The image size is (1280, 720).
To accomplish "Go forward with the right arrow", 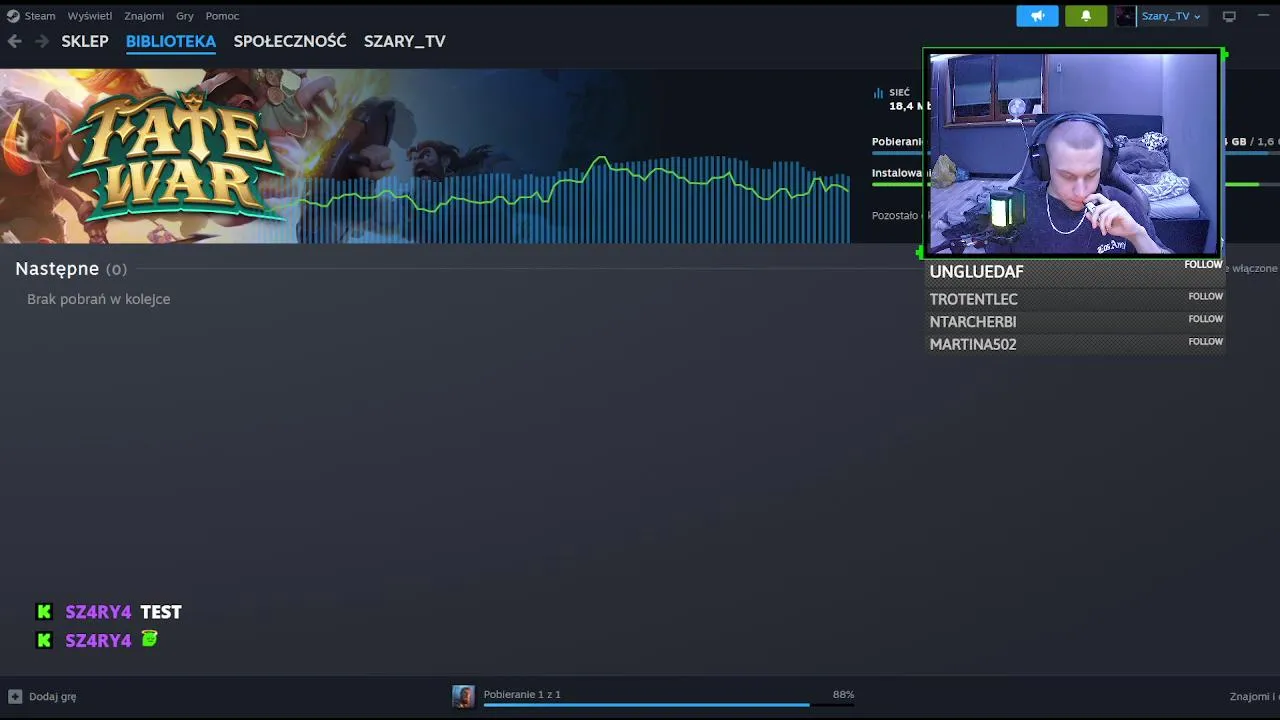I will pos(42,41).
